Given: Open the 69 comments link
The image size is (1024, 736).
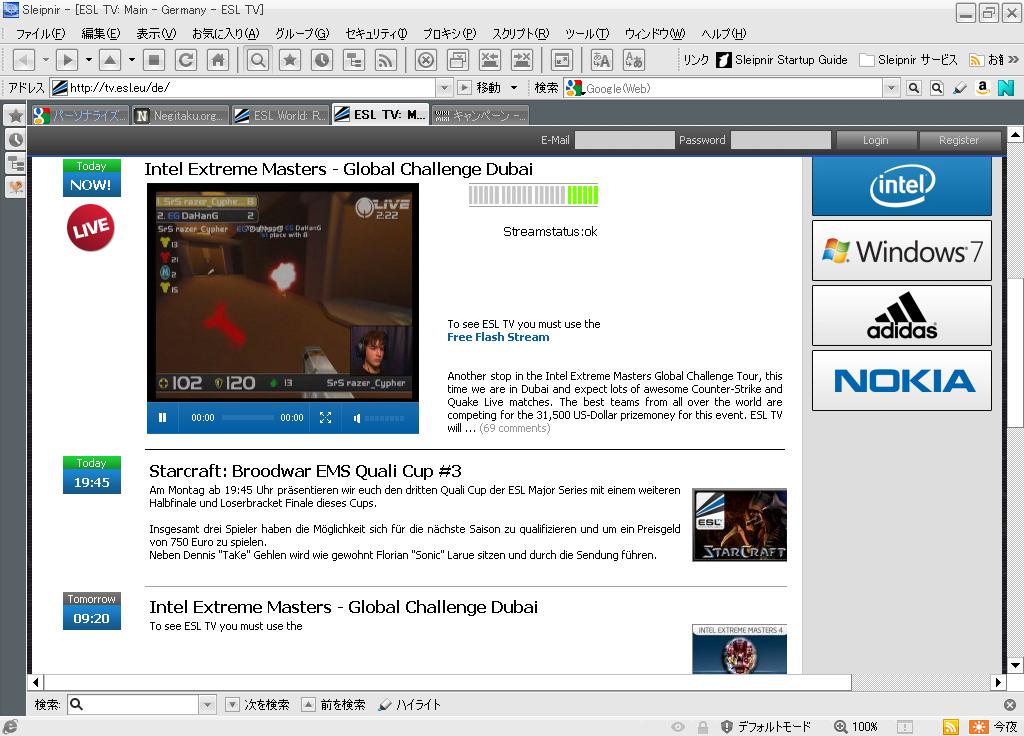Looking at the screenshot, I should (x=515, y=428).
